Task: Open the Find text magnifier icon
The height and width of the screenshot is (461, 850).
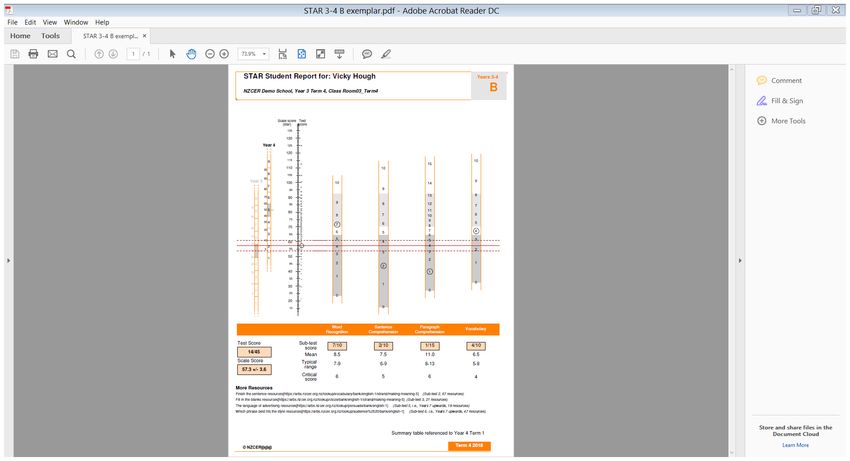Action: coord(71,54)
